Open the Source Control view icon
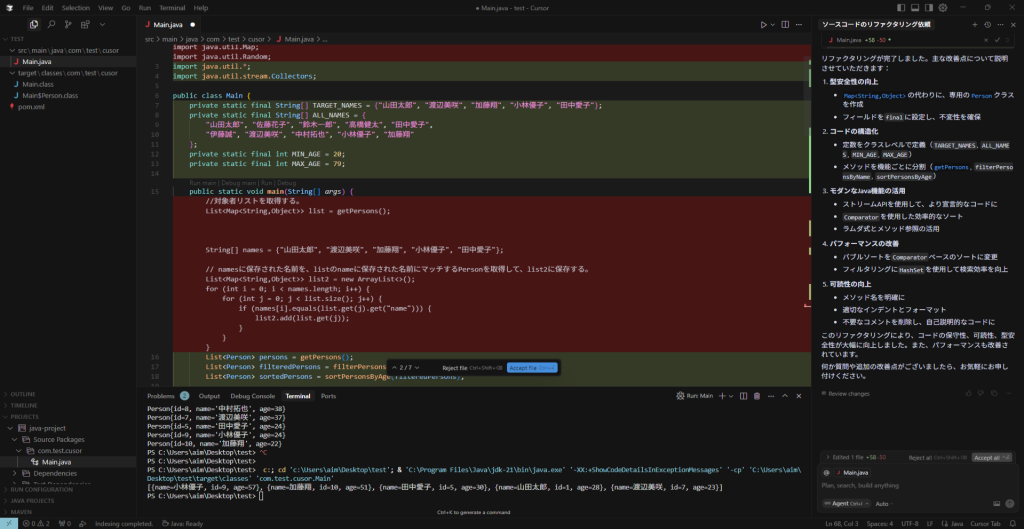1024x529 pixels. click(68, 25)
